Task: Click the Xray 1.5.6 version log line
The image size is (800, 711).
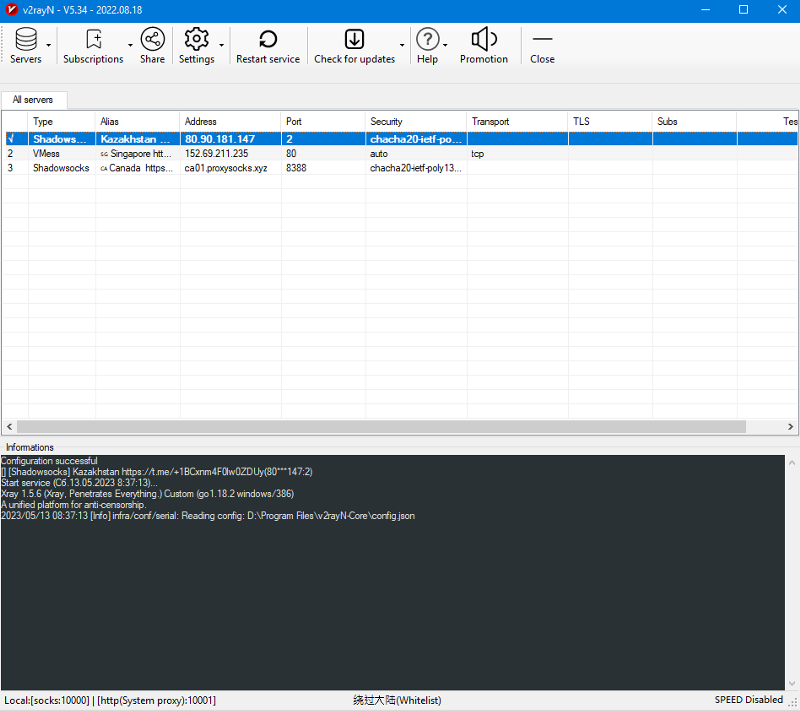Action: 147,494
